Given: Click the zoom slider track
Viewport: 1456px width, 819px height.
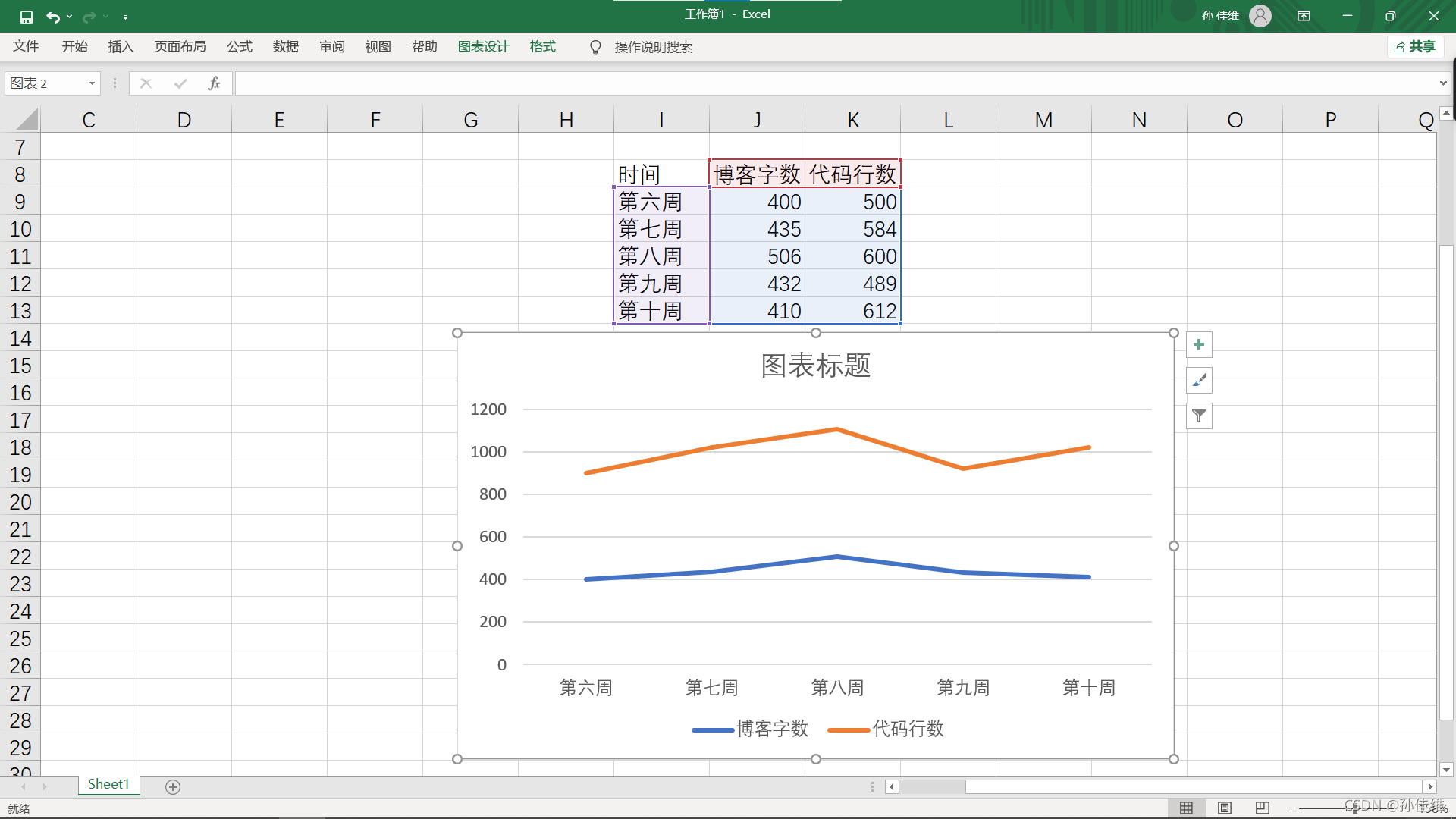Looking at the screenshot, I should click(x=1327, y=808).
